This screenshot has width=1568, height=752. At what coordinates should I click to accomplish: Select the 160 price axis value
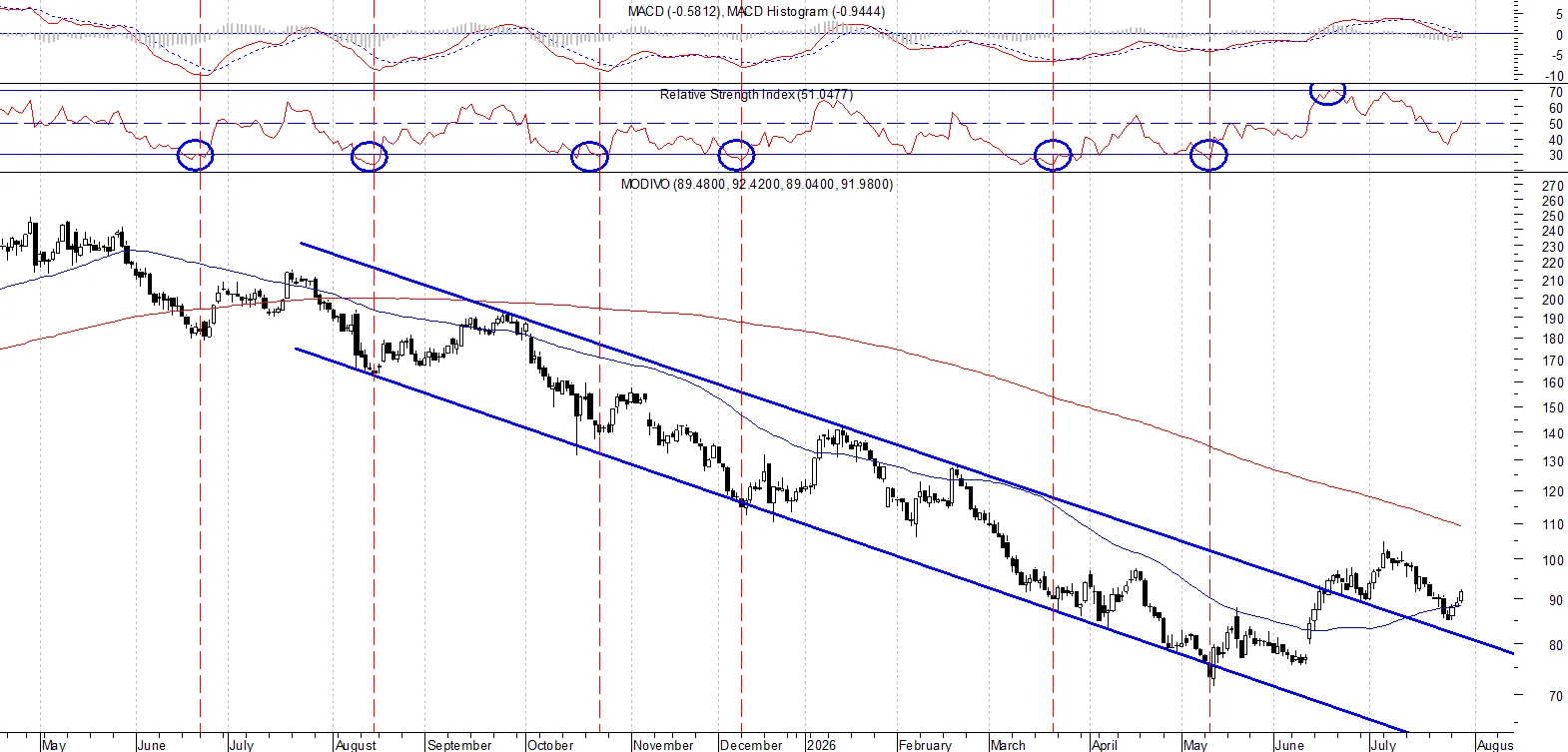1553,382
